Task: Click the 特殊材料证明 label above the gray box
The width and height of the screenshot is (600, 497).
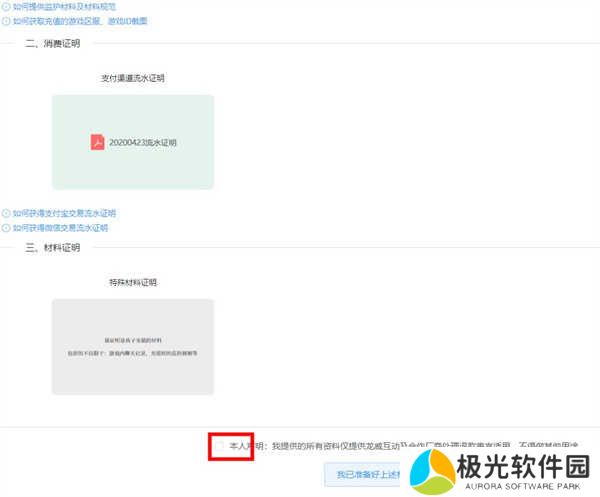Action: 133,282
